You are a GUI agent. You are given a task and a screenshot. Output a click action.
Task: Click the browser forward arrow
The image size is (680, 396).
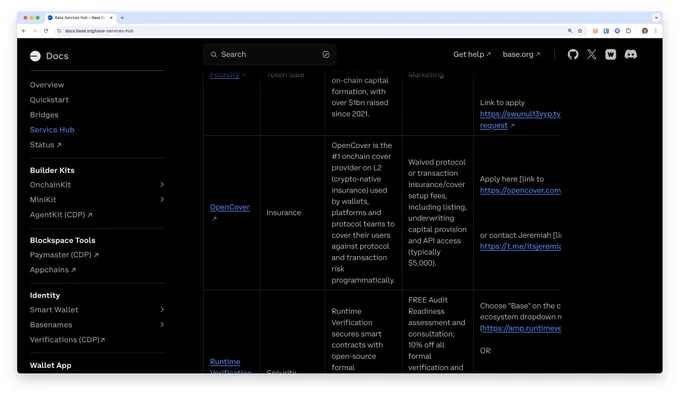pyautogui.click(x=35, y=31)
